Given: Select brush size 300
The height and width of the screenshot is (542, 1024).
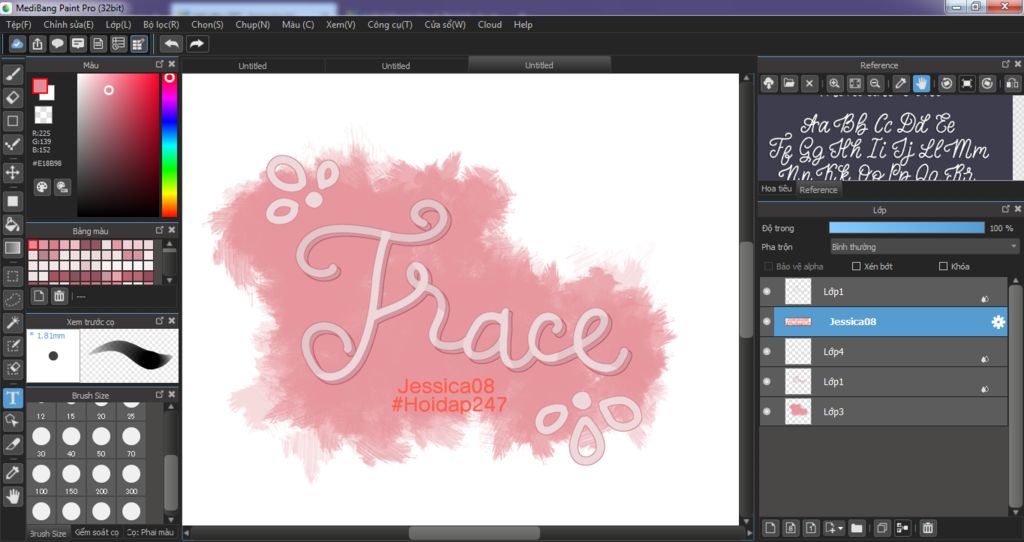Looking at the screenshot, I should tap(131, 477).
